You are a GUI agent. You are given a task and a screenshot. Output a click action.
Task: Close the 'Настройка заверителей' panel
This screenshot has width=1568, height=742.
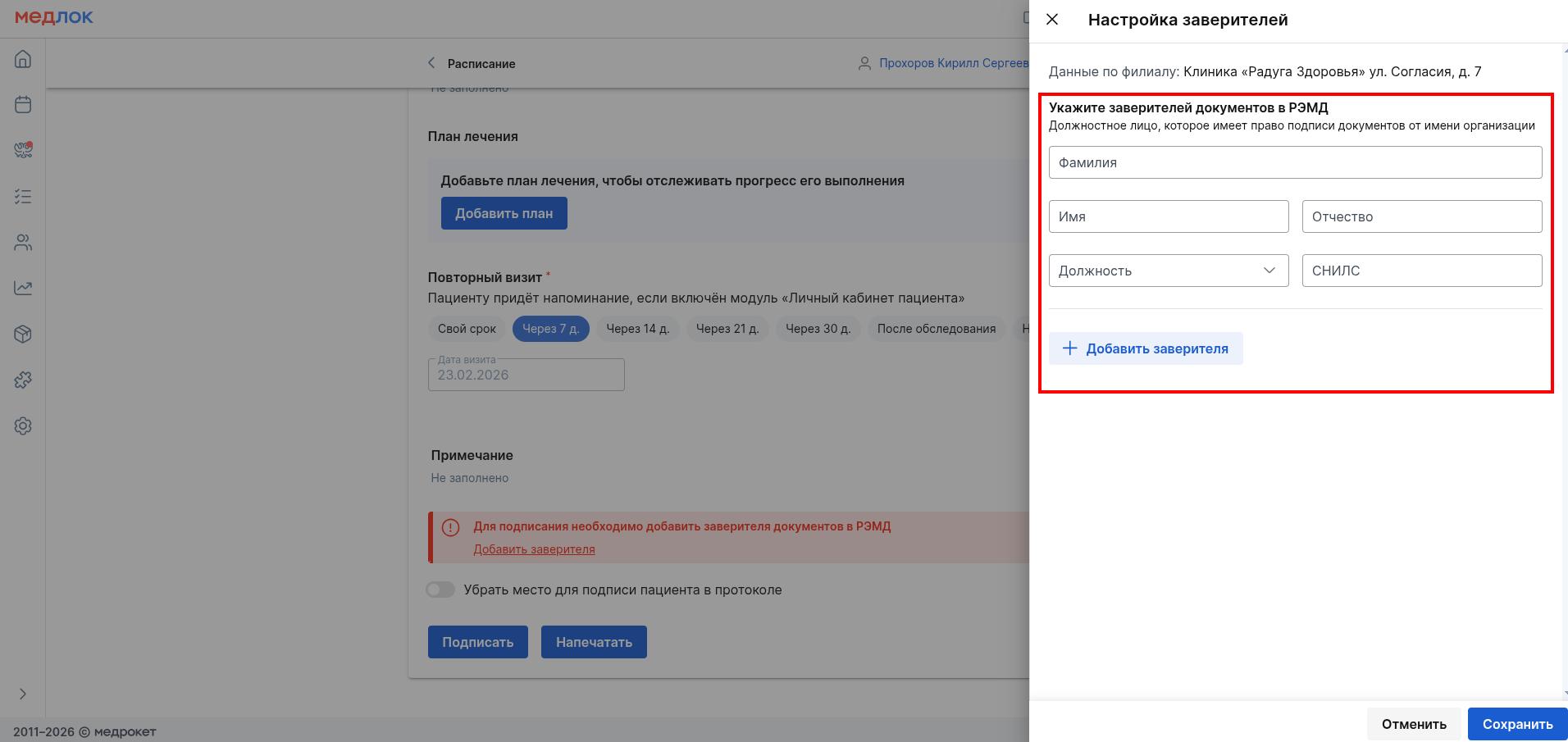point(1052,20)
